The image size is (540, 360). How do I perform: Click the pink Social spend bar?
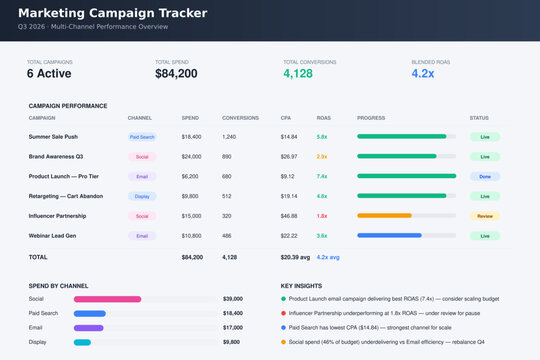(x=107, y=299)
